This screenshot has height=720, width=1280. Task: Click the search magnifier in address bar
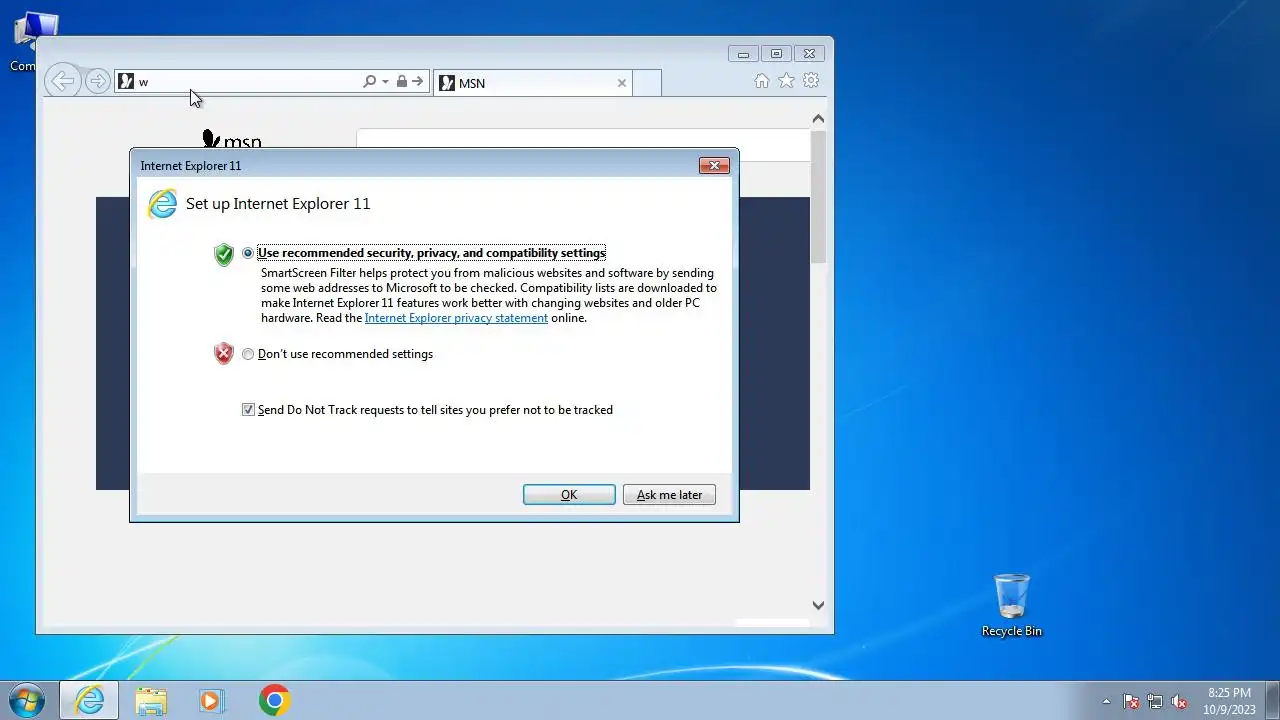click(x=369, y=81)
